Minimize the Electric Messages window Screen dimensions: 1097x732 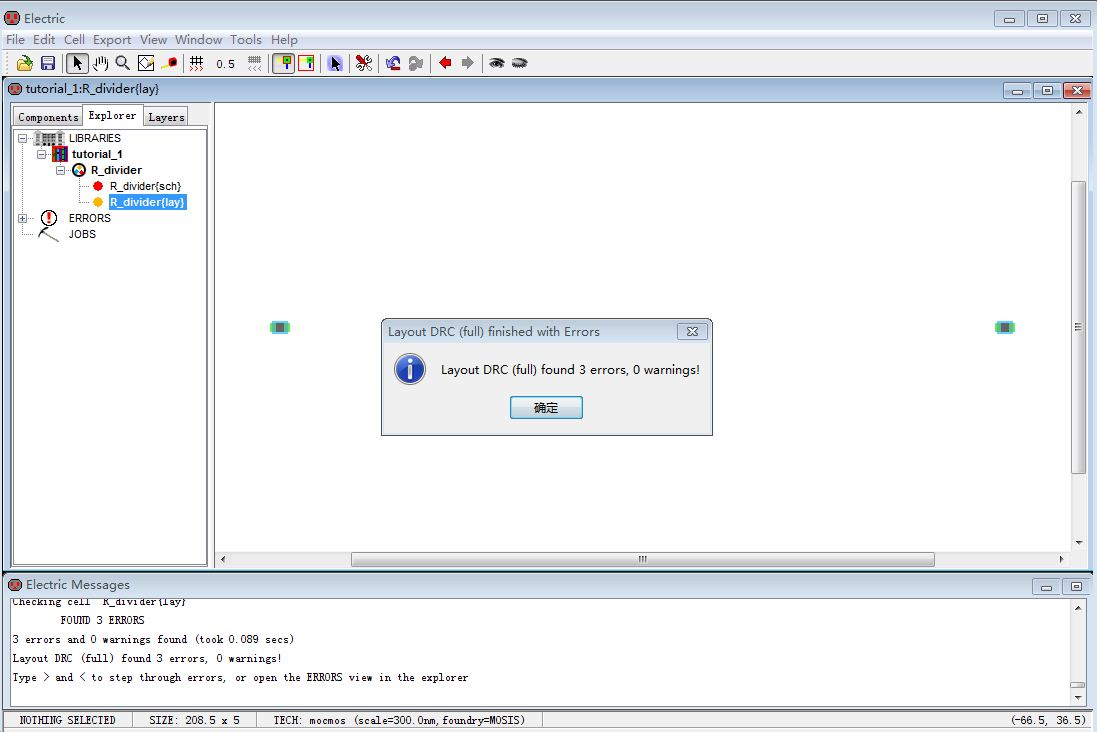click(1046, 587)
